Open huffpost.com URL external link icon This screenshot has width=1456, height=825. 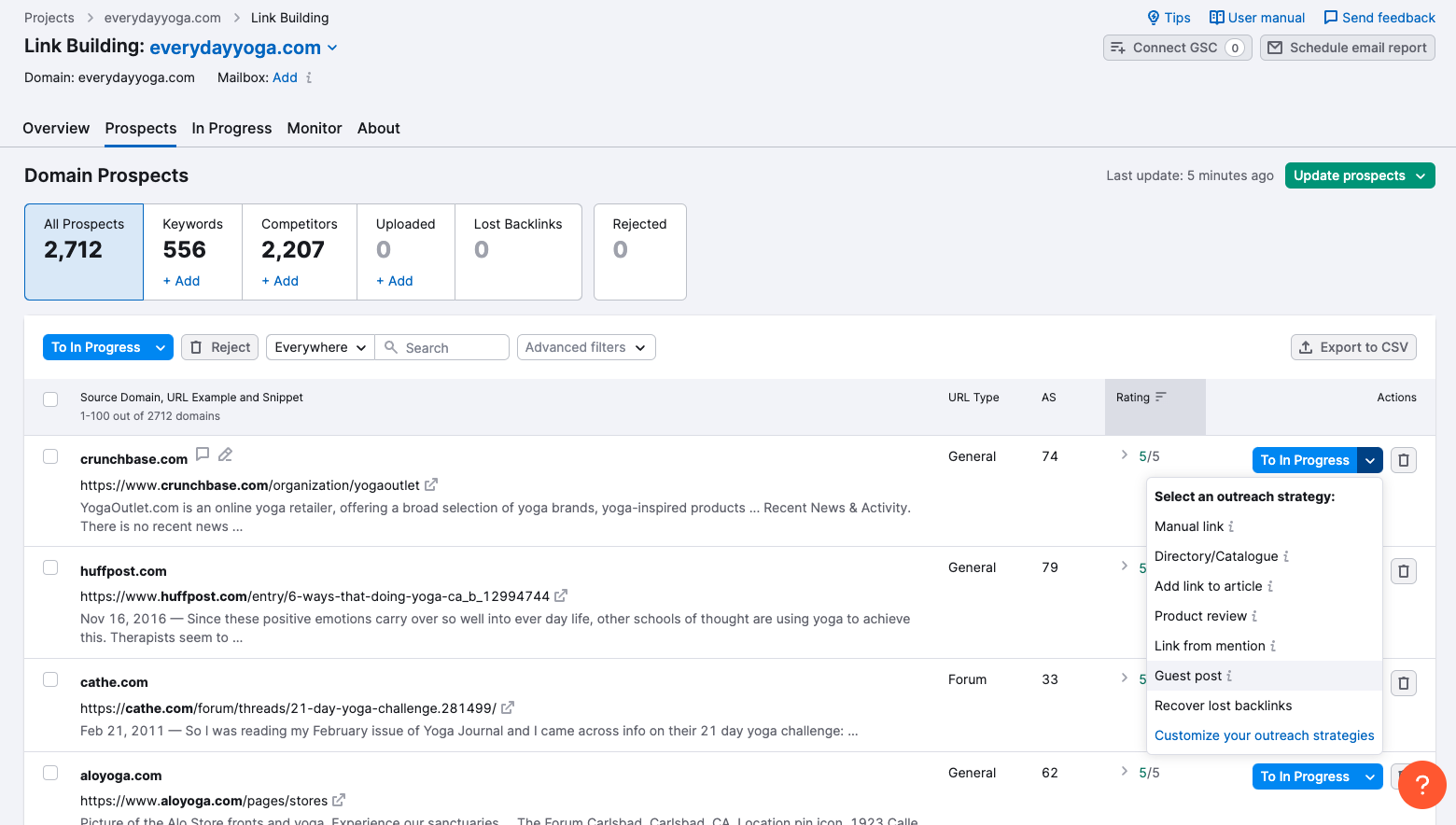[561, 595]
